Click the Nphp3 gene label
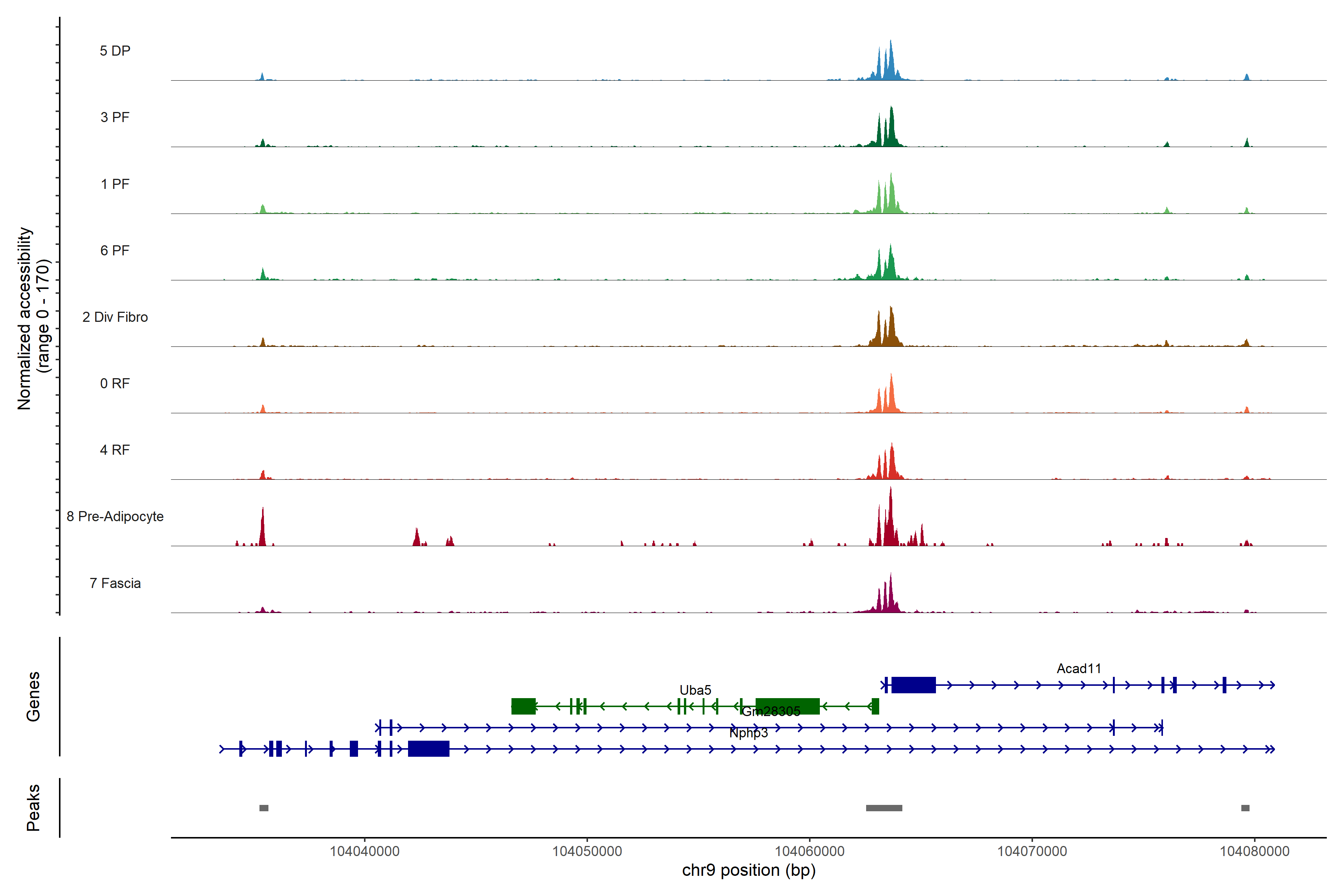The image size is (1344, 896). click(748, 733)
